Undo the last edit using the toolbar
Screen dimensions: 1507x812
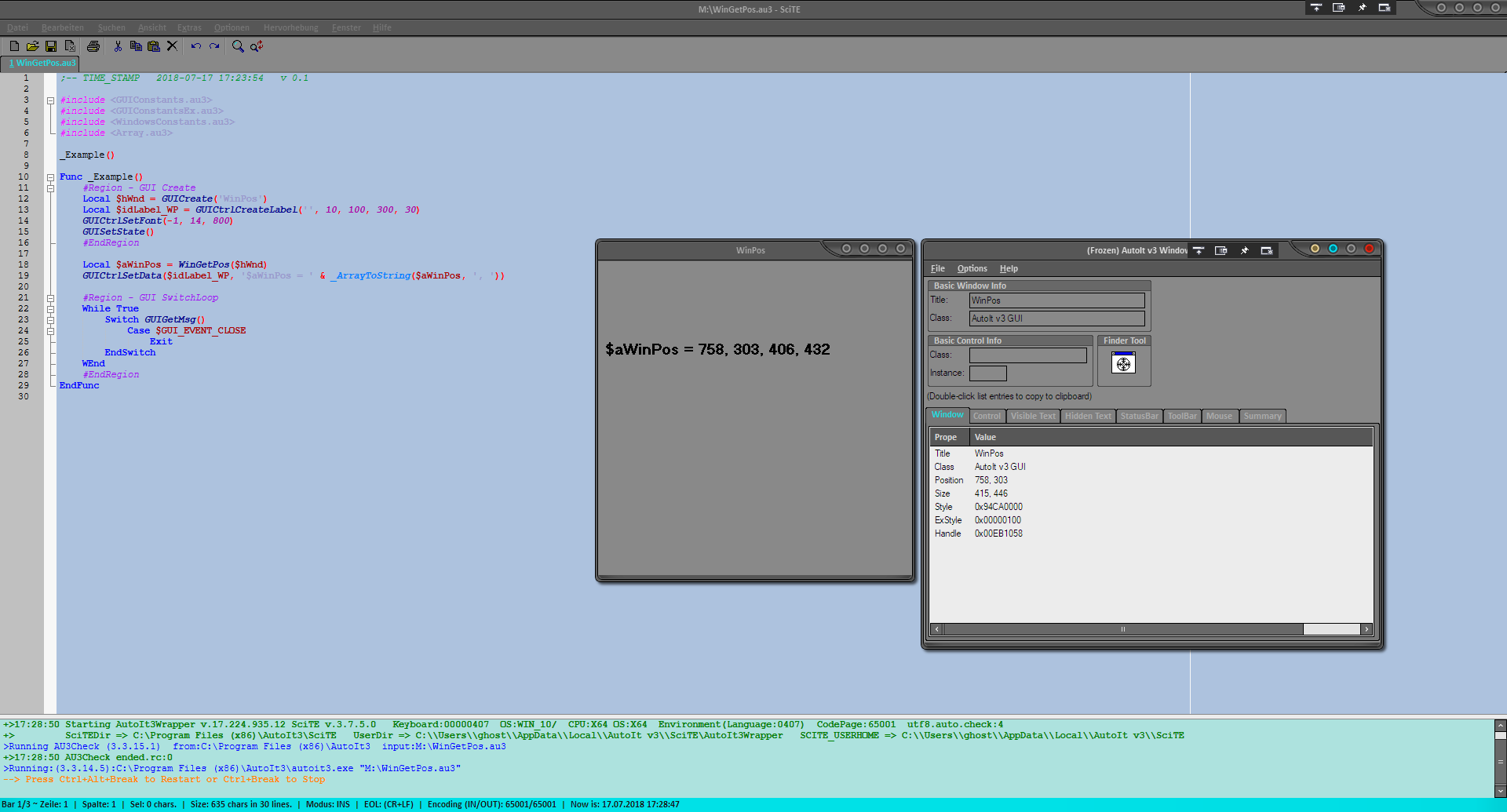click(195, 46)
